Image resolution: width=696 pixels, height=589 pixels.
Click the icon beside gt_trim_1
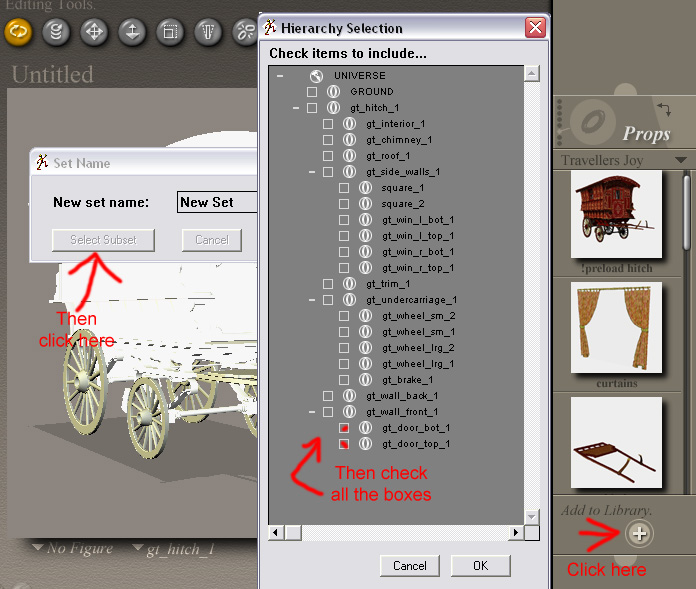[349, 284]
